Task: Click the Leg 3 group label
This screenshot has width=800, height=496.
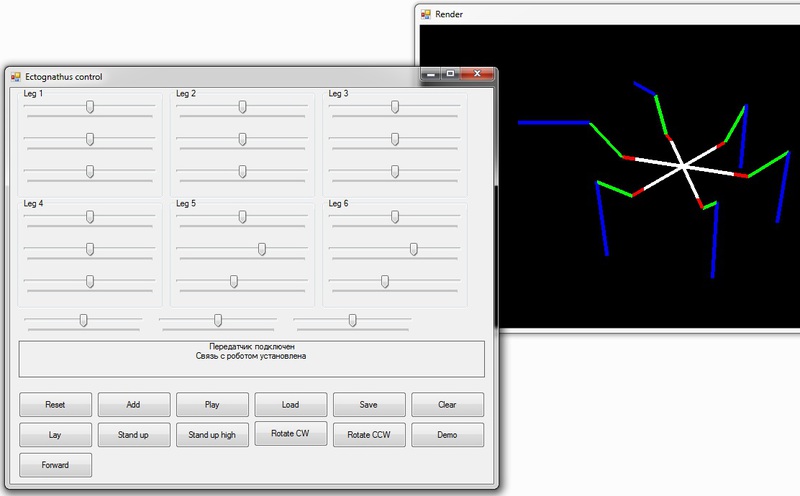Action: [x=338, y=93]
